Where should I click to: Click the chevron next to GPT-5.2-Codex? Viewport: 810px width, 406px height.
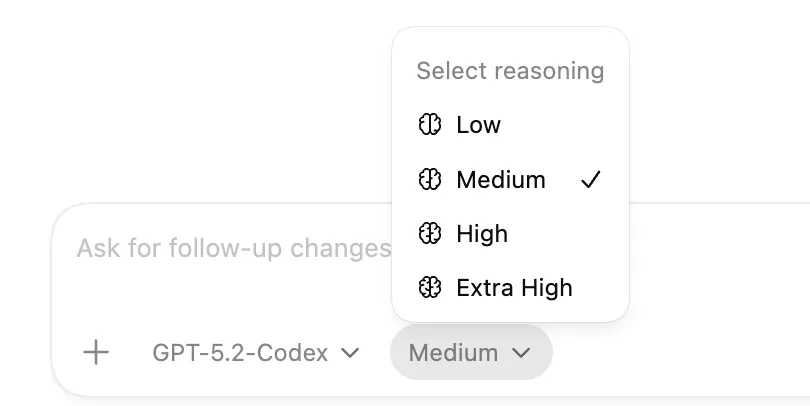coord(350,353)
